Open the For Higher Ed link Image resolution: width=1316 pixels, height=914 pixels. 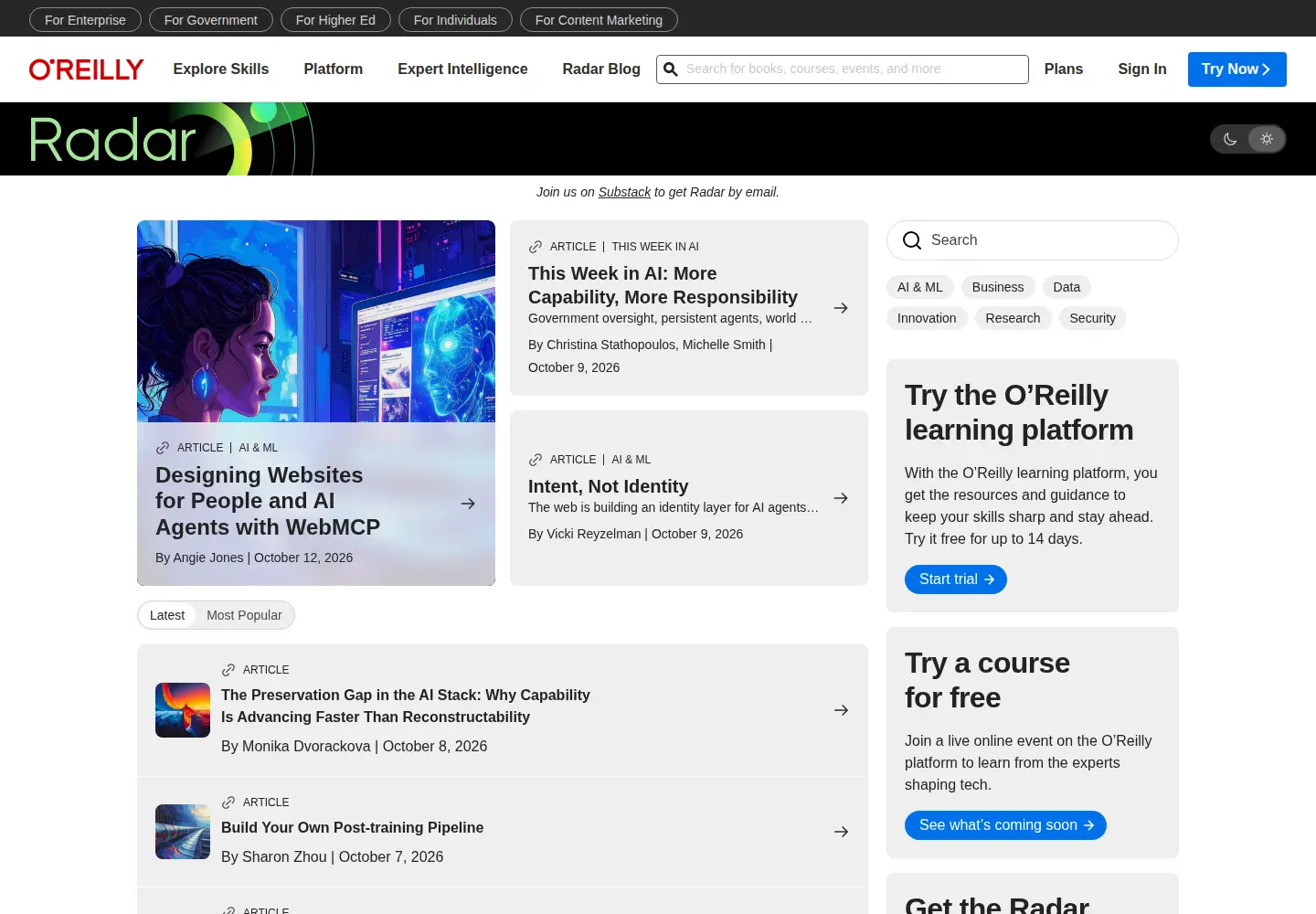click(335, 20)
